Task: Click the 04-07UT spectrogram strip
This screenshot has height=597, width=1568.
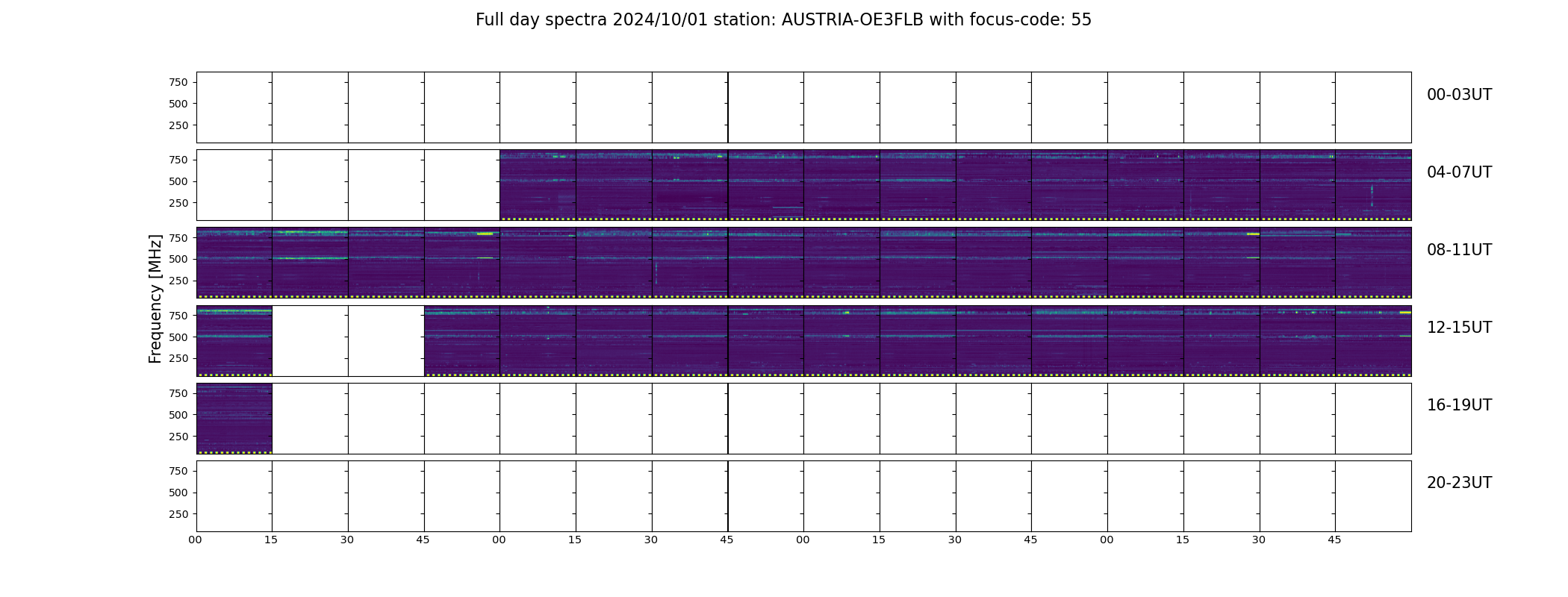Action: coord(955,185)
